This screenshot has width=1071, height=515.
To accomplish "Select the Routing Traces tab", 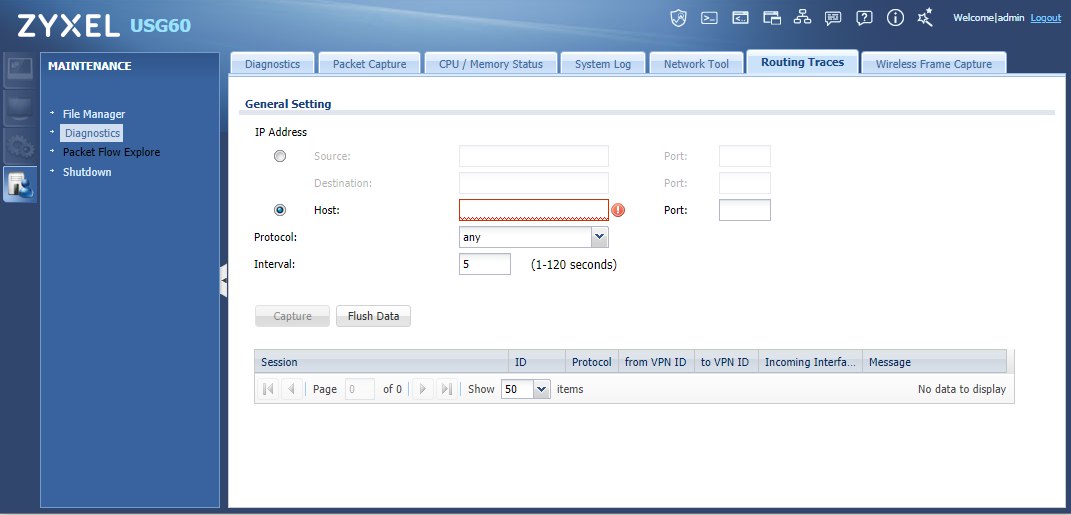I will tap(803, 62).
